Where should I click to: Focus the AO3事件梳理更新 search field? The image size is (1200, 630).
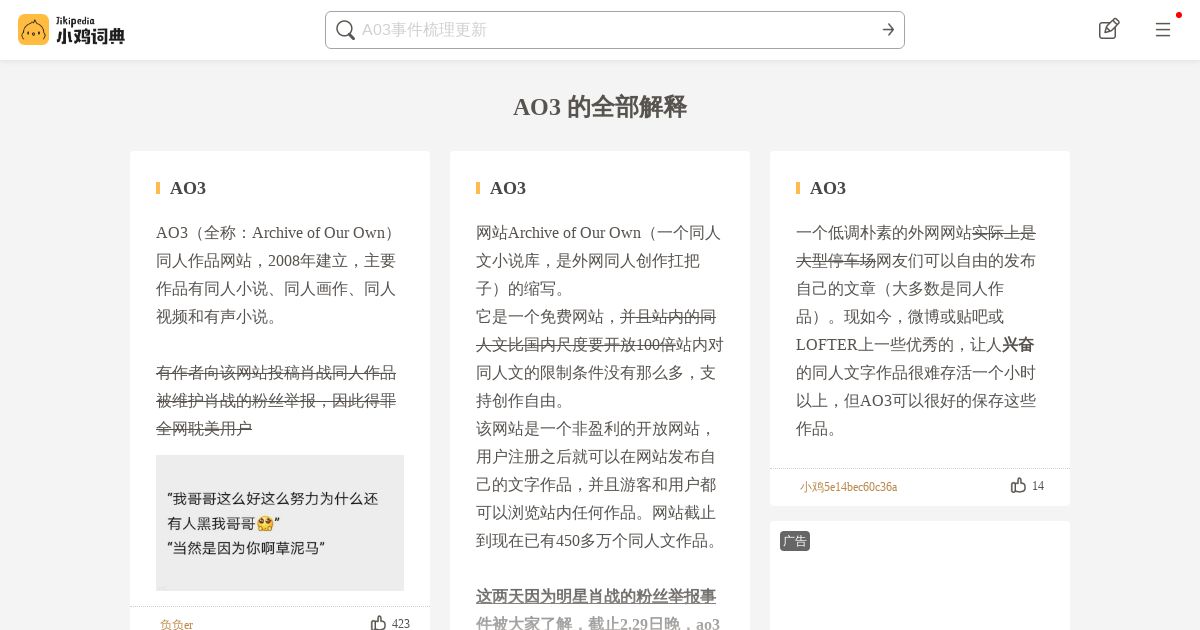tap(615, 30)
